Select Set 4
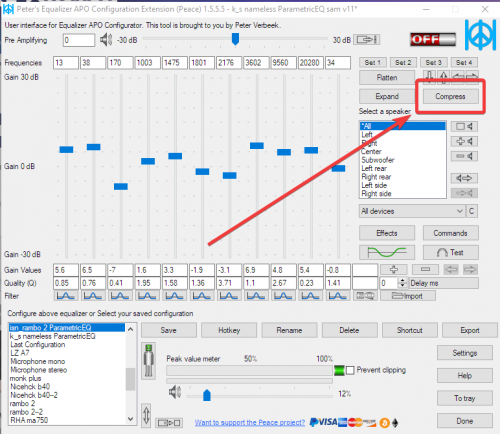The image size is (500, 434). point(464,62)
